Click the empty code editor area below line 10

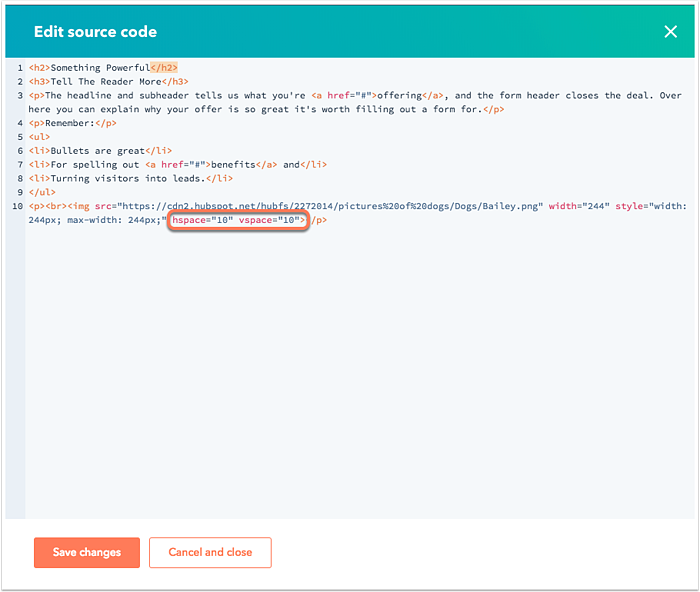coord(360,371)
